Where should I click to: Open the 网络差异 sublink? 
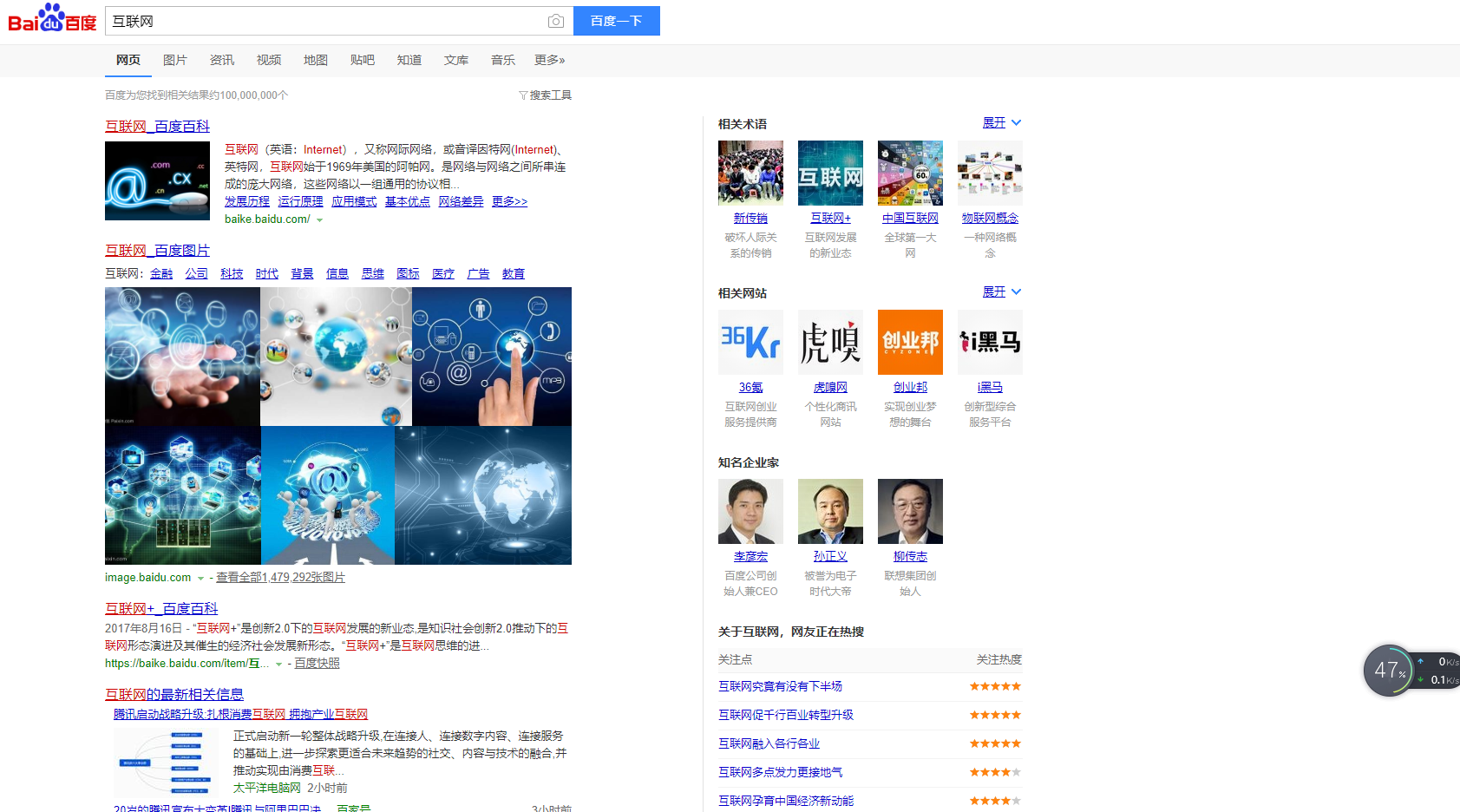tap(461, 201)
